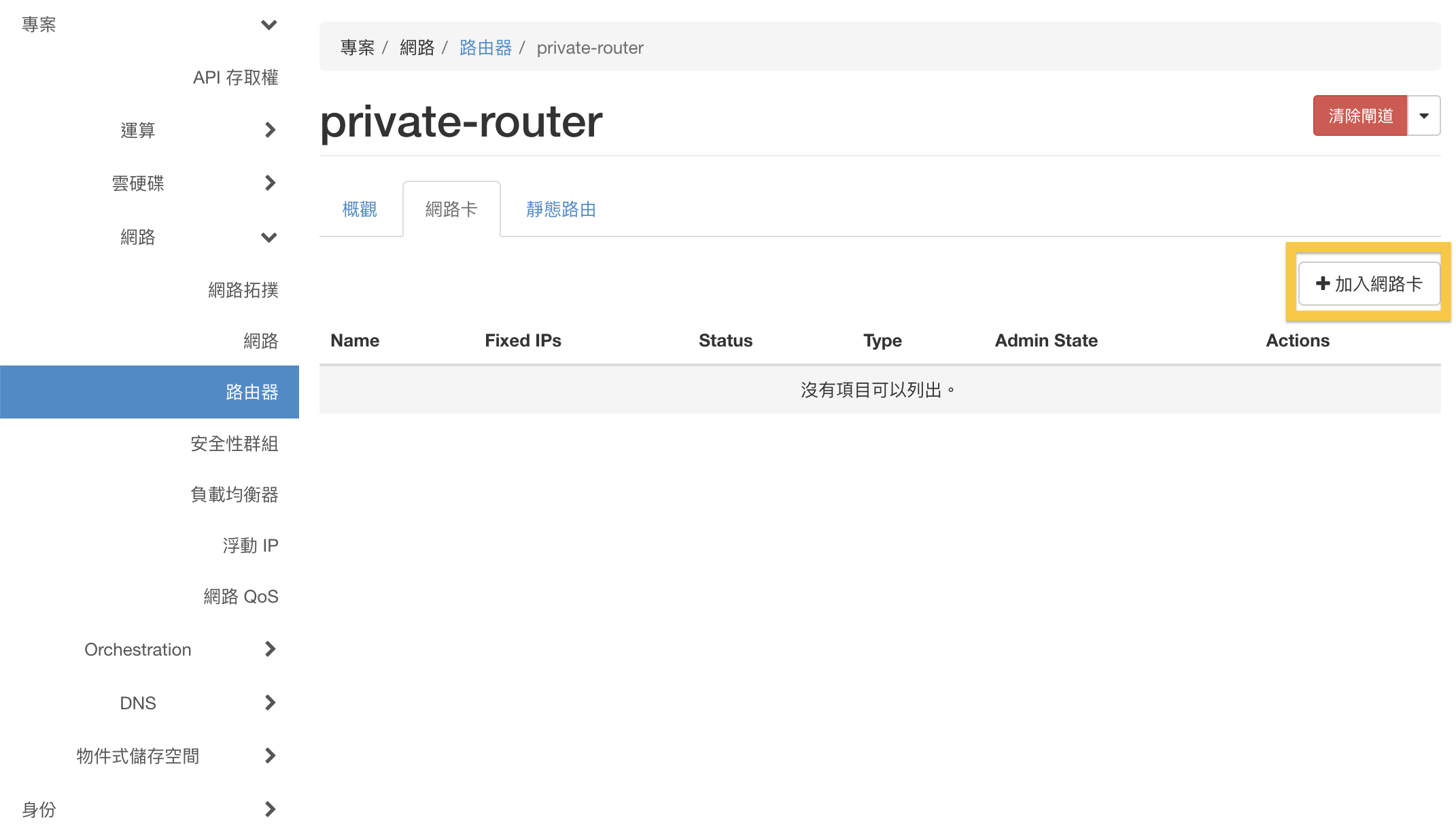Open 浮動 IP sidebar item
The height and width of the screenshot is (837, 1456).
pos(250,546)
